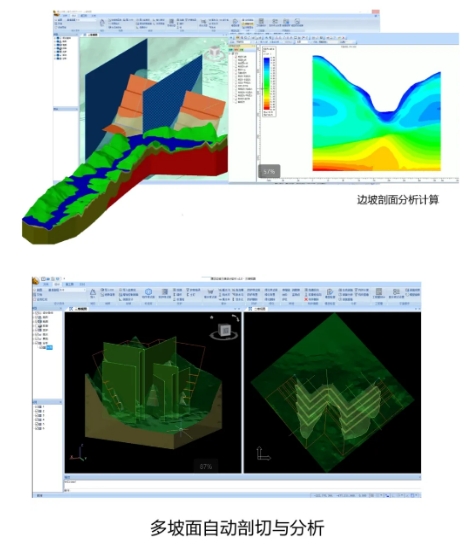Toggle the checkbox for item 6 in the lower-left list
The height and width of the screenshot is (552, 474).
point(37,429)
